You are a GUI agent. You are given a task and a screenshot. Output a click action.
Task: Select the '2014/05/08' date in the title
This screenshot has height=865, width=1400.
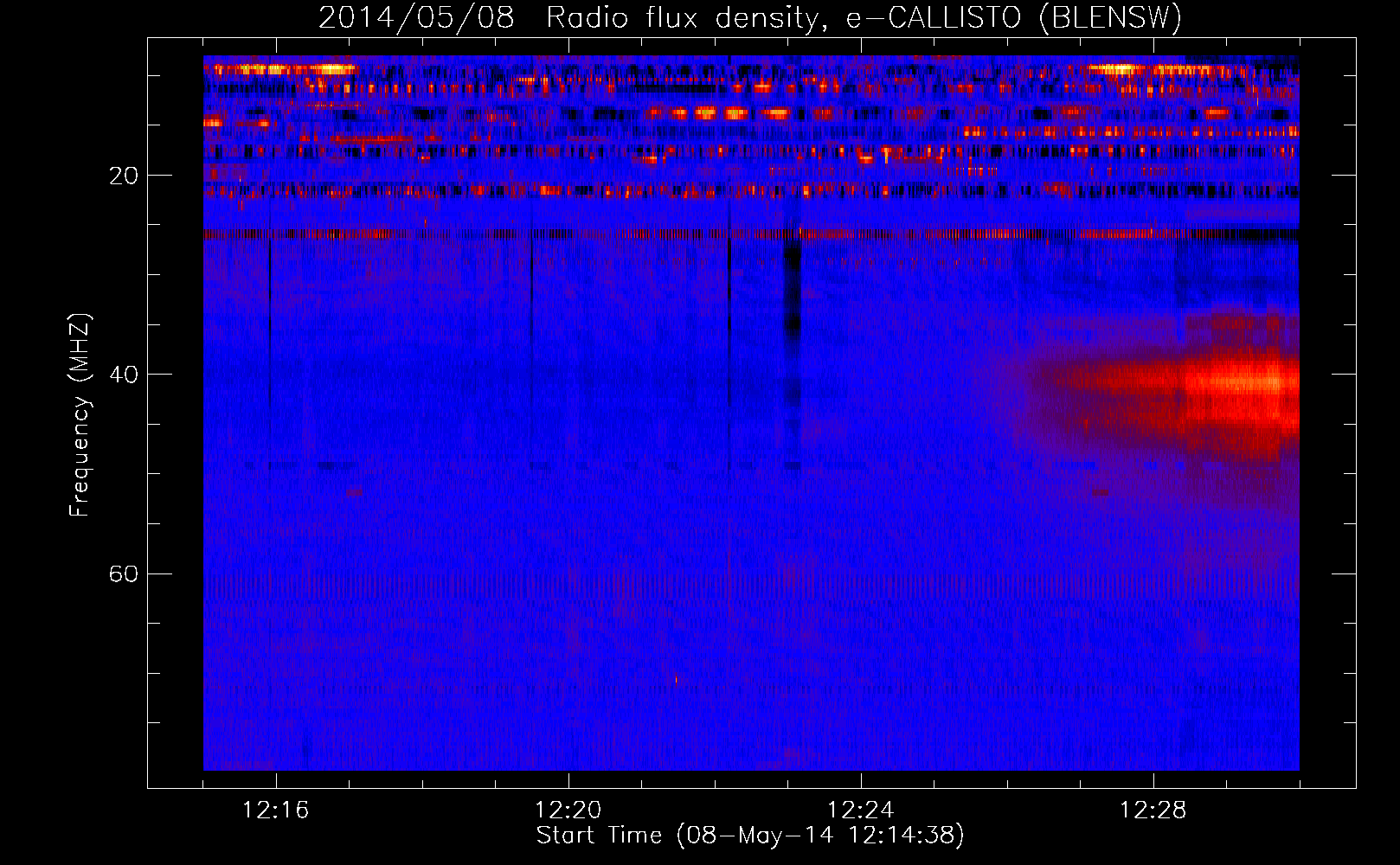(x=416, y=17)
